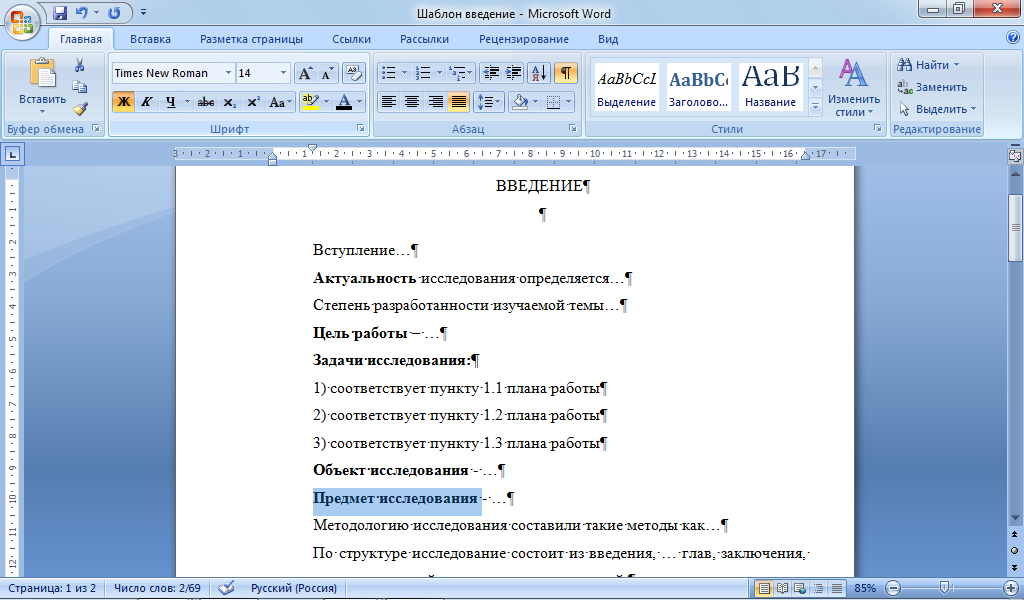Clear formatting with eraser icon
Viewport: 1024px width, 600px height.
click(353, 73)
